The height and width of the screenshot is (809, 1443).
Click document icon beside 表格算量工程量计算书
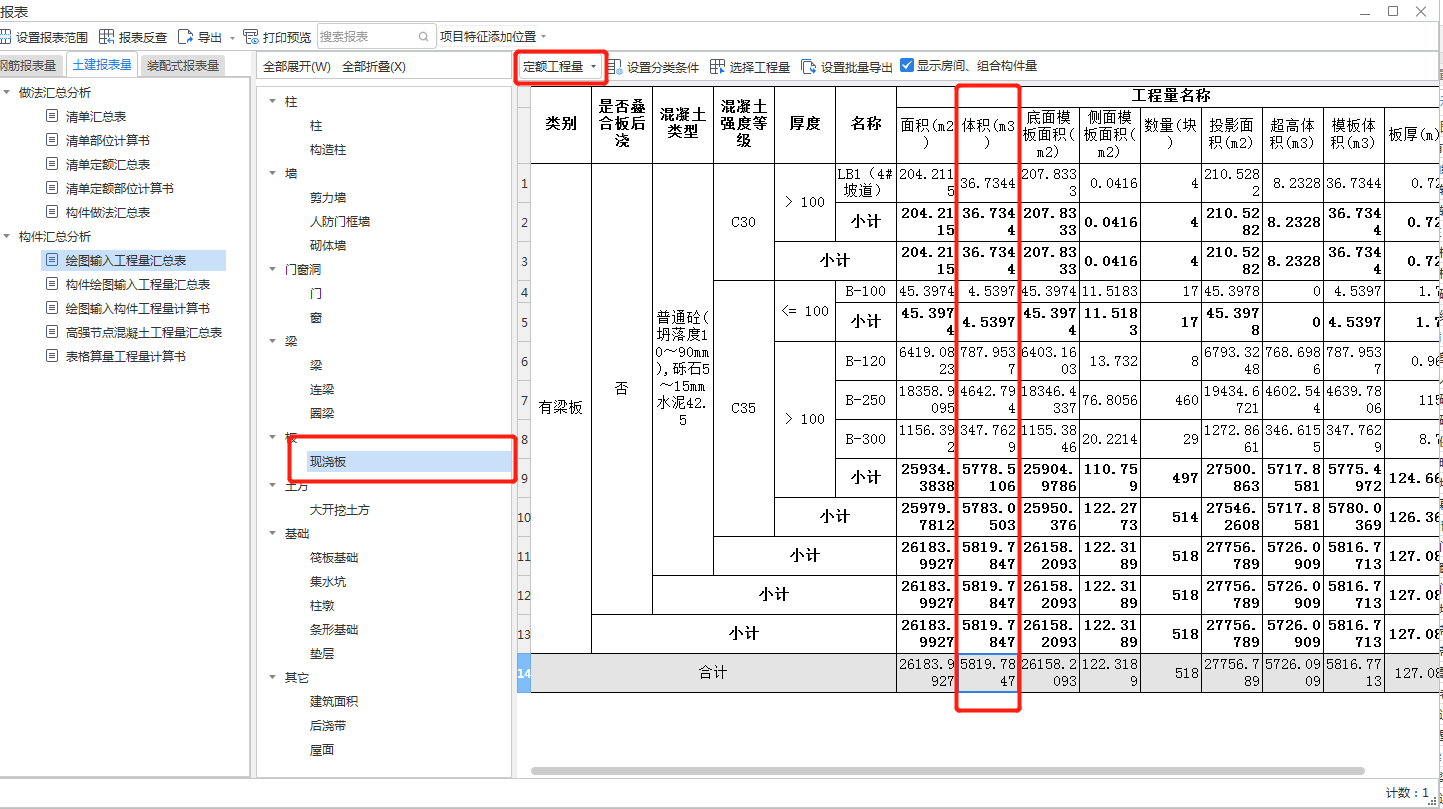pyautogui.click(x=52, y=356)
